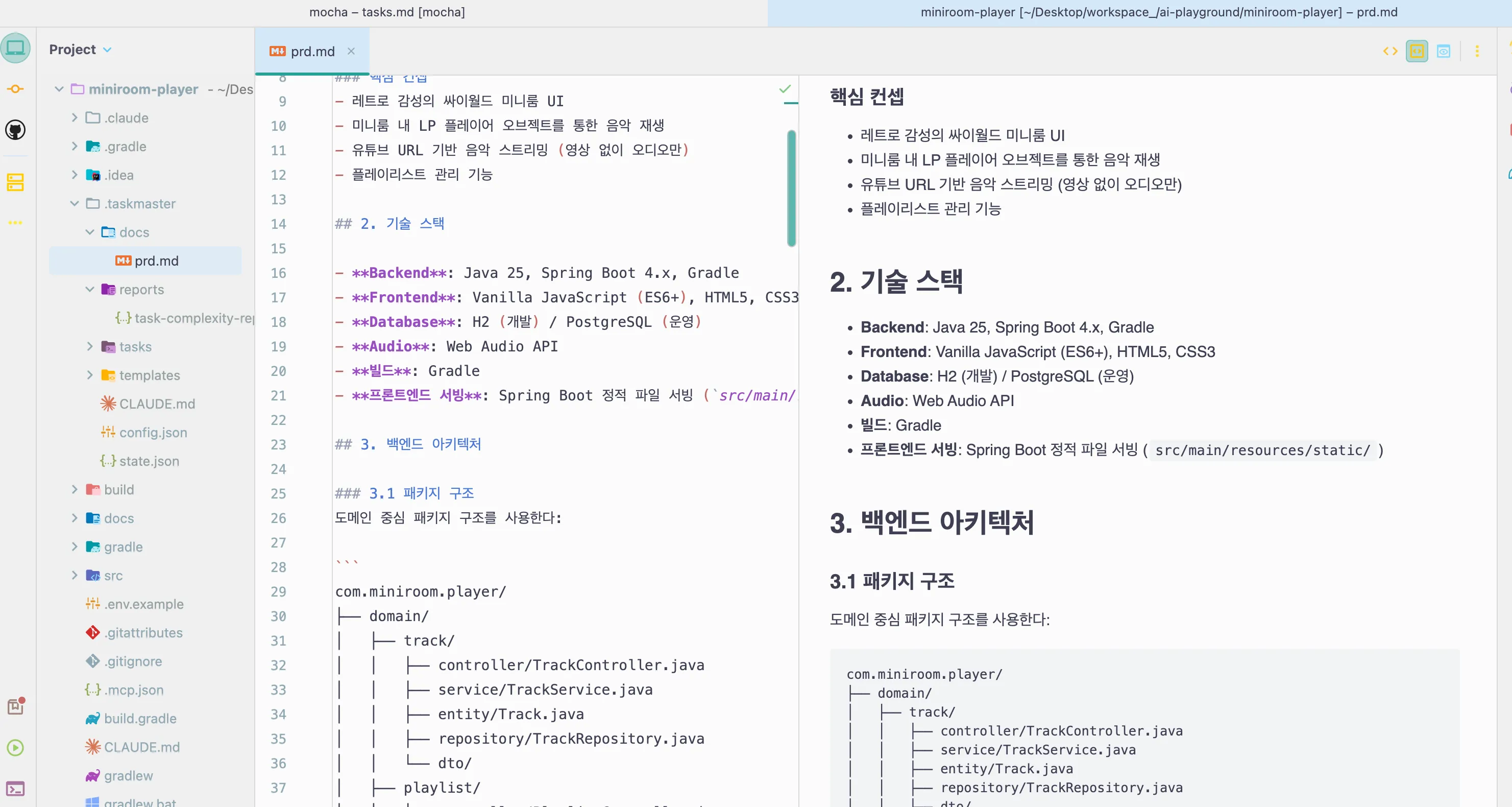Collapse the docs folder under .taskmaster
1512x807 pixels.
89,232
